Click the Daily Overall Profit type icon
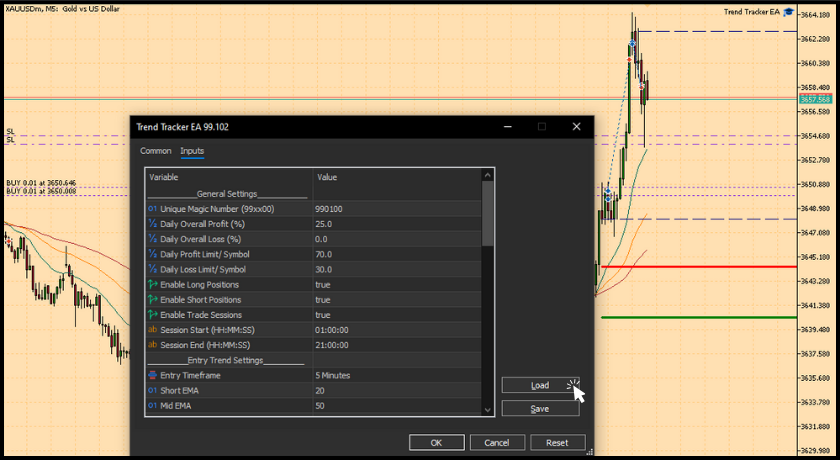 pos(153,224)
